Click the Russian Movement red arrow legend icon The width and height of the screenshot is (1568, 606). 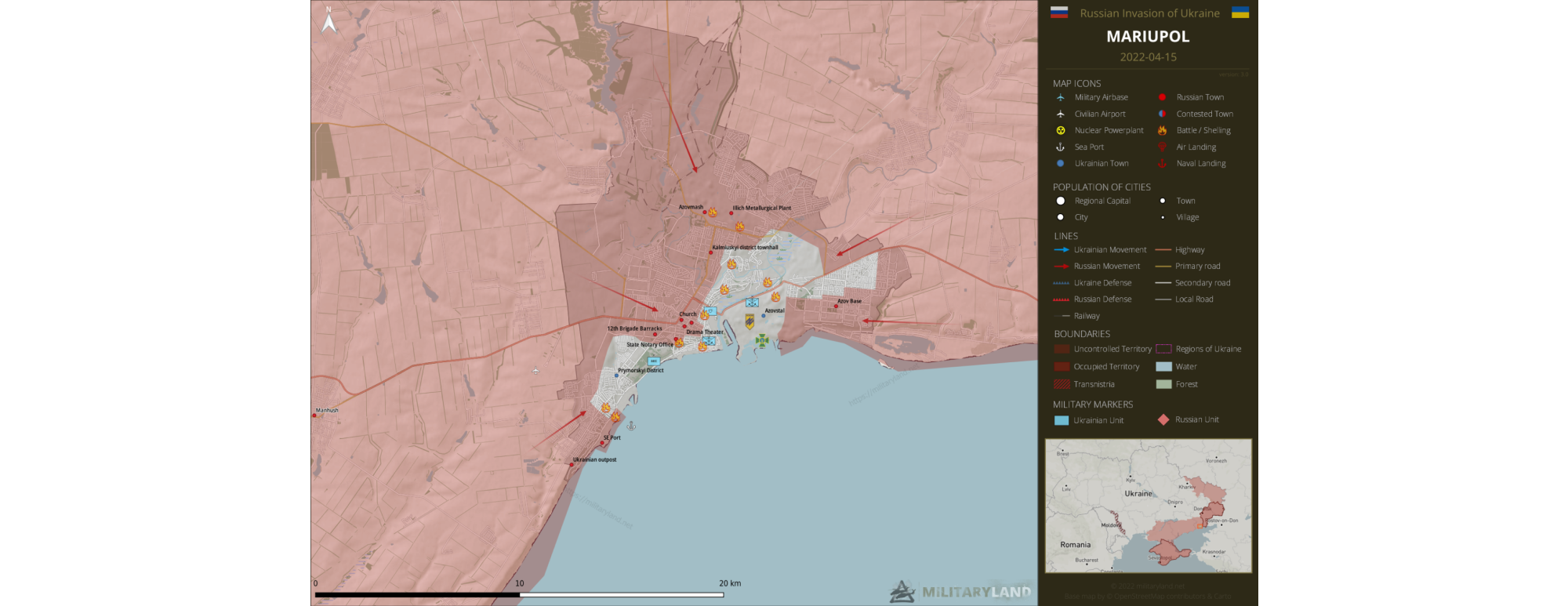1061,266
